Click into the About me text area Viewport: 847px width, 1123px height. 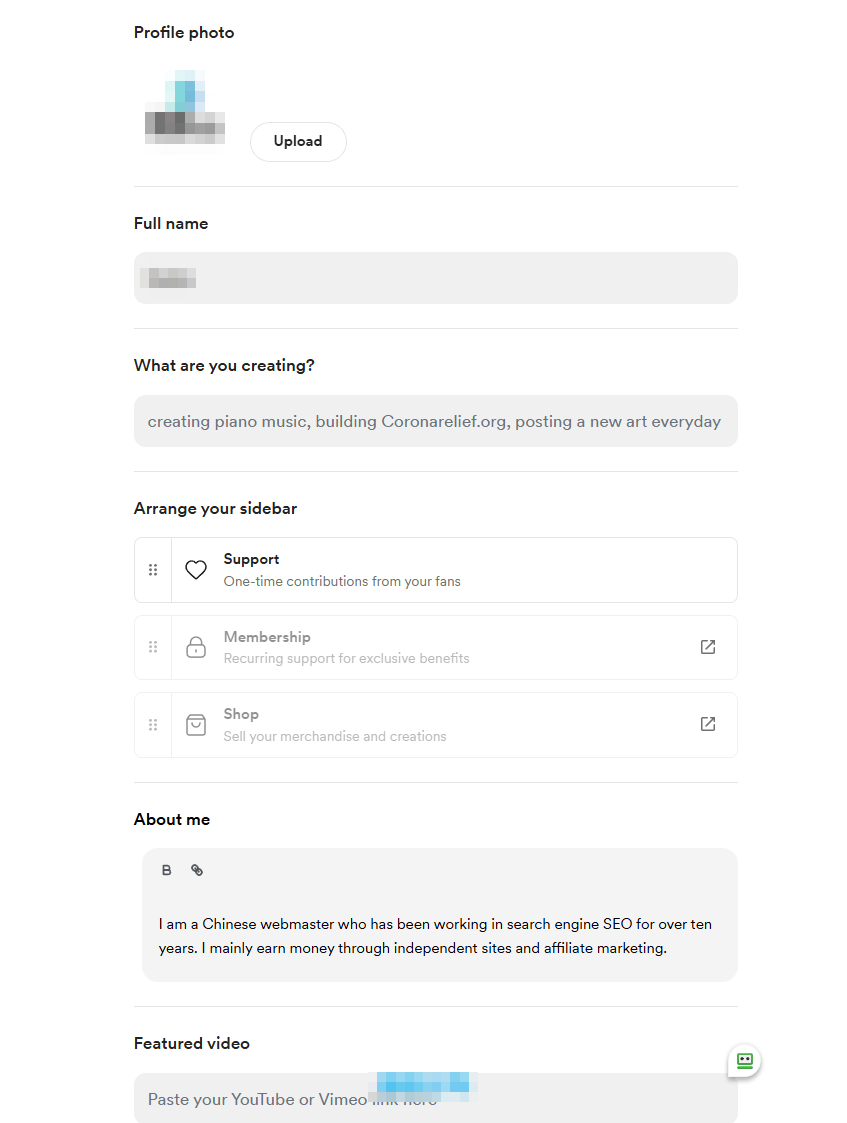pyautogui.click(x=440, y=936)
